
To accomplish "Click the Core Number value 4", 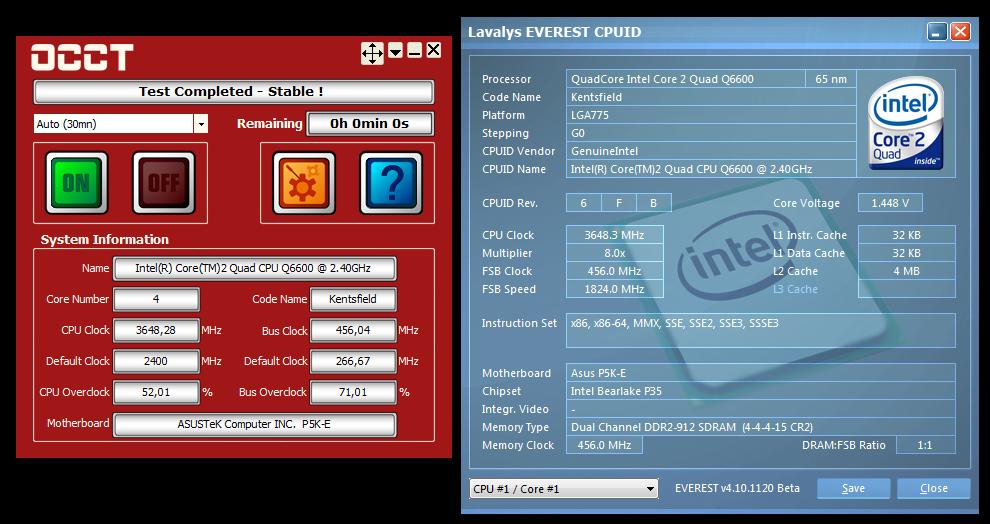I will (x=157, y=299).
